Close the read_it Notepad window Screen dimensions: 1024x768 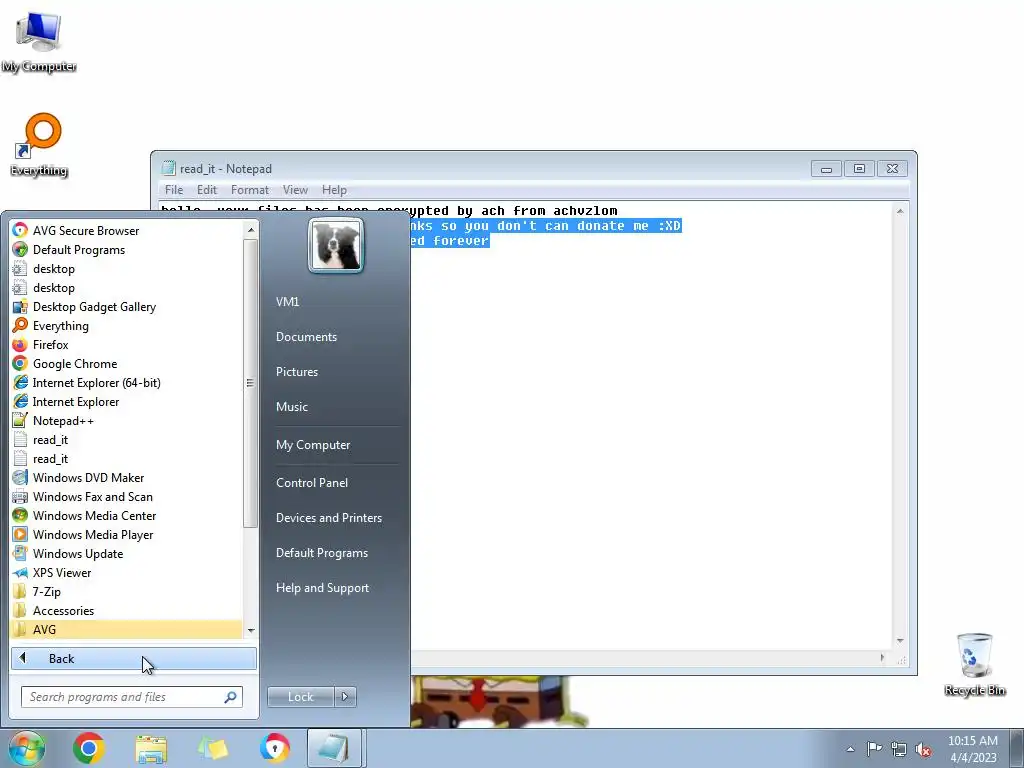click(x=892, y=168)
